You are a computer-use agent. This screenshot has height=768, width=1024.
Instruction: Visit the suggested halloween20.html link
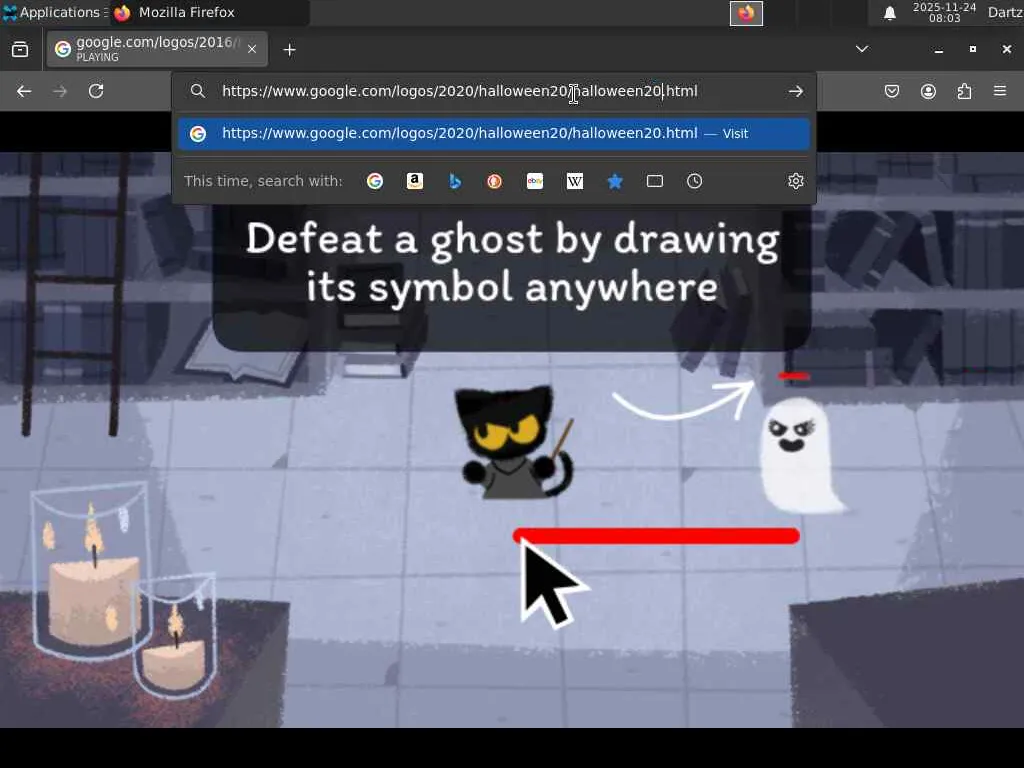click(494, 133)
